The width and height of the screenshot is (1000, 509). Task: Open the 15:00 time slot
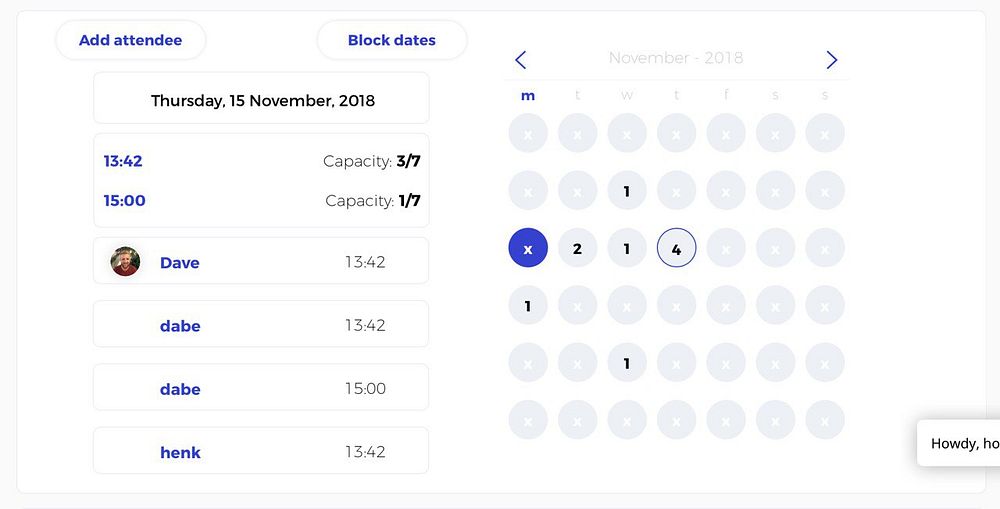125,200
